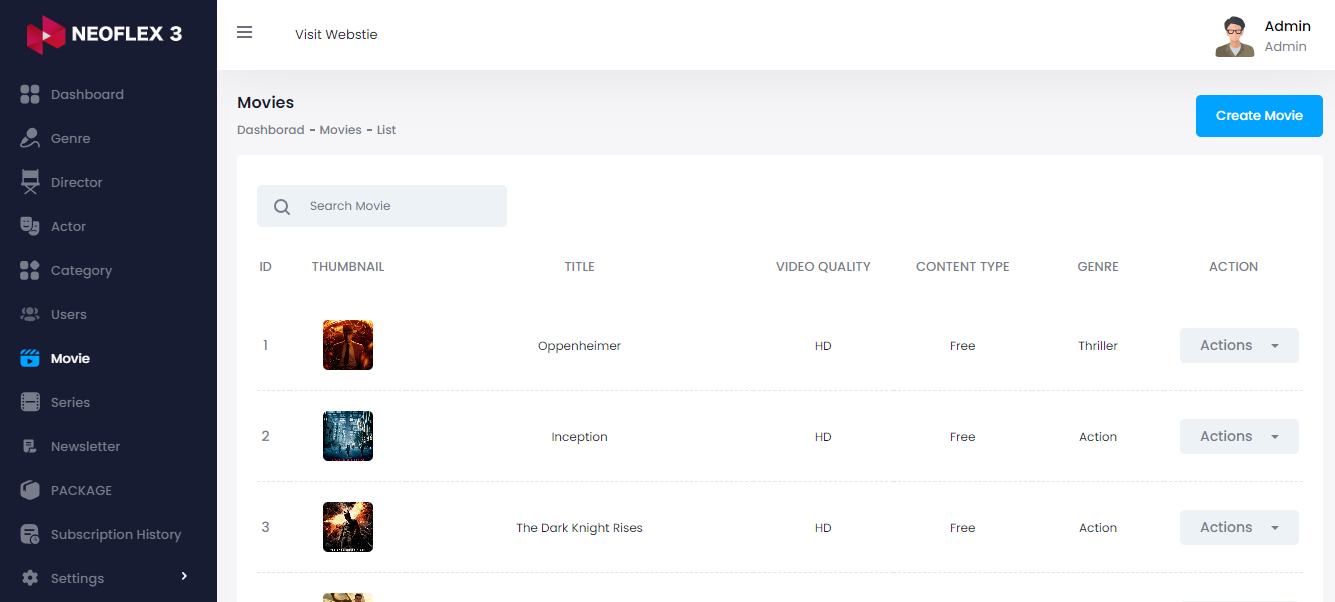Open the Actions dropdown for Inception
1335x602 pixels.
(1239, 436)
